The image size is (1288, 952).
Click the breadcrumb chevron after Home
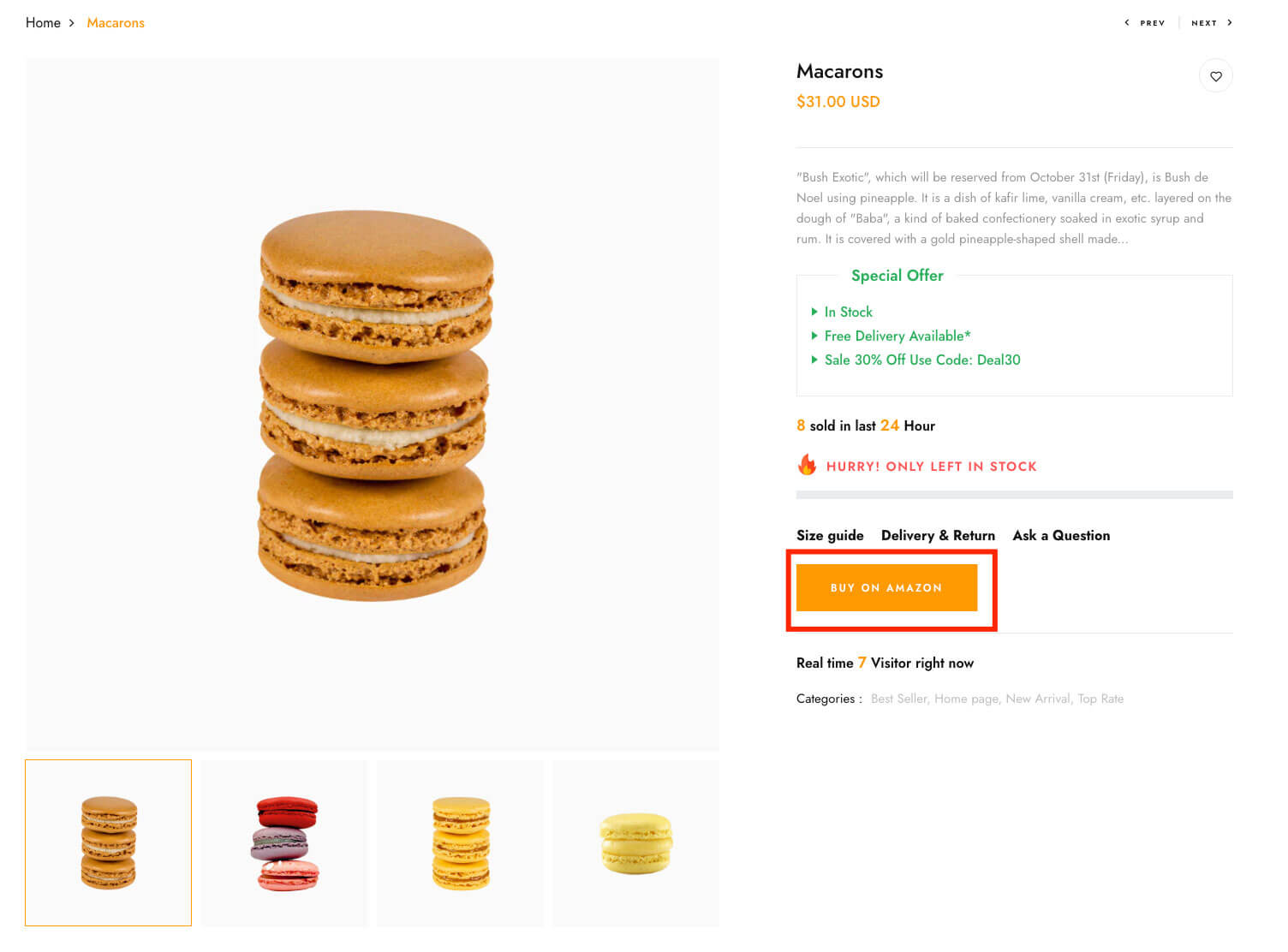(x=72, y=23)
